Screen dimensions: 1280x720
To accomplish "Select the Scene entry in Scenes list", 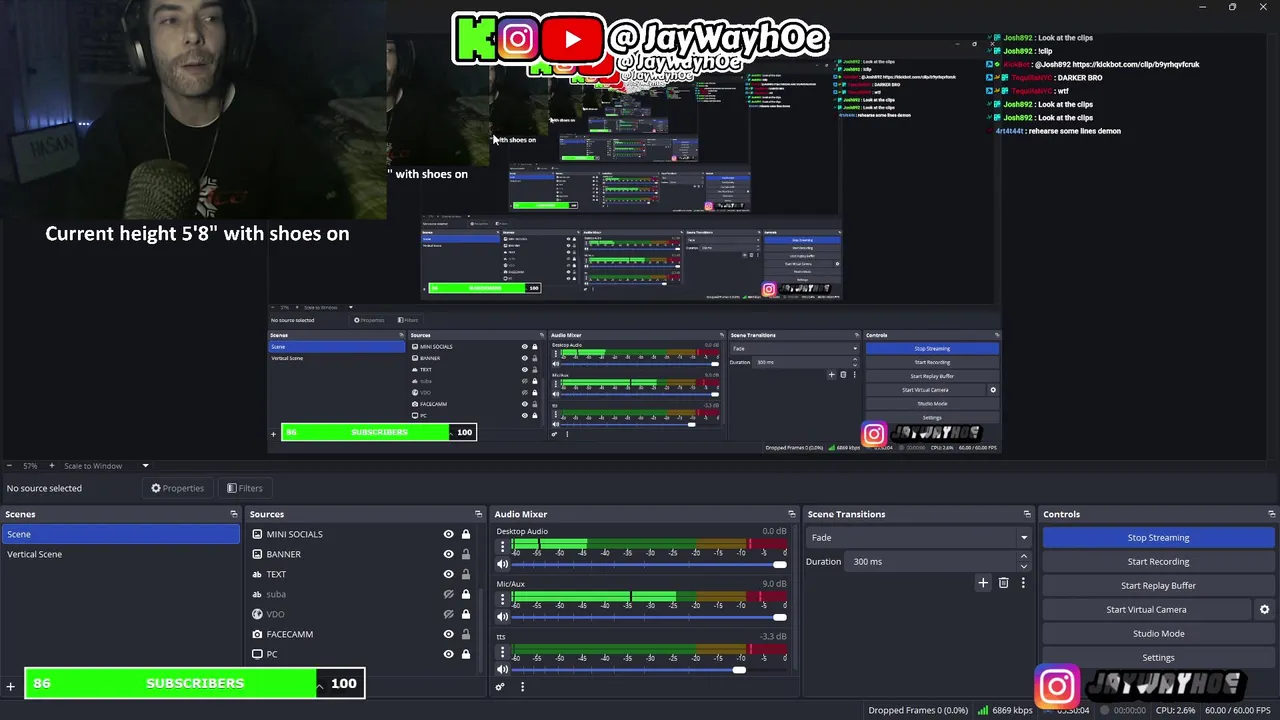I will (x=120, y=534).
